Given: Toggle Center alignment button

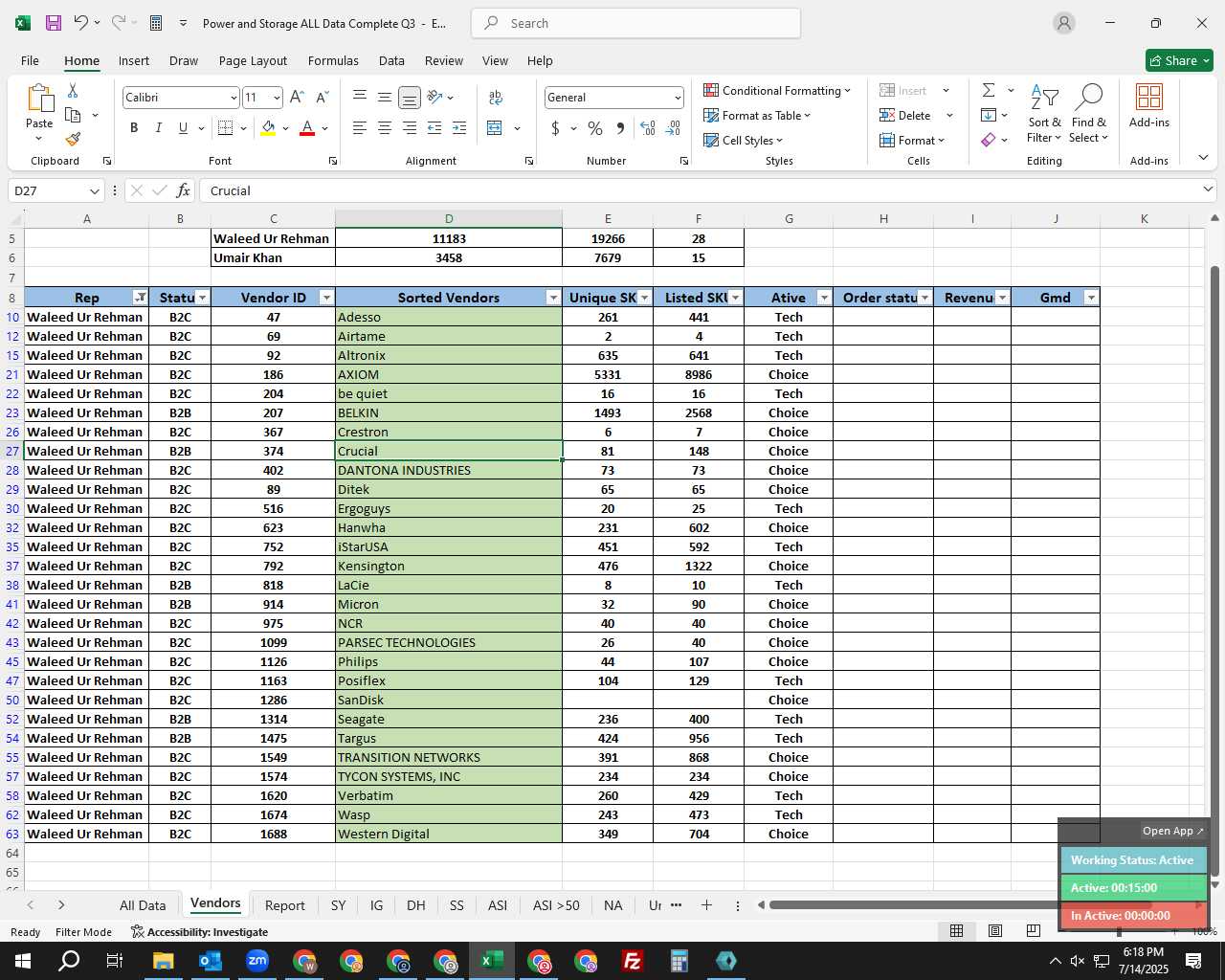Looking at the screenshot, I should coord(384,128).
